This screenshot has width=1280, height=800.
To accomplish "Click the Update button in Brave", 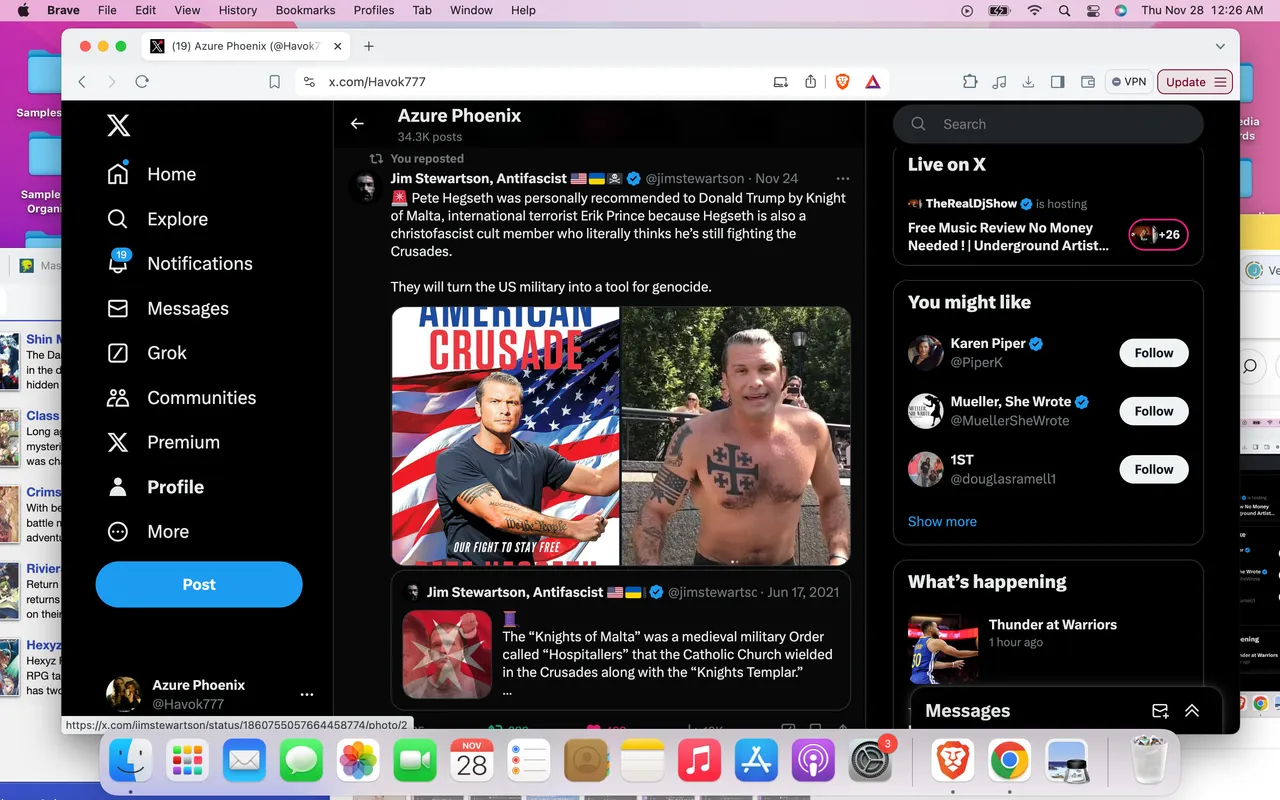I will (1195, 82).
